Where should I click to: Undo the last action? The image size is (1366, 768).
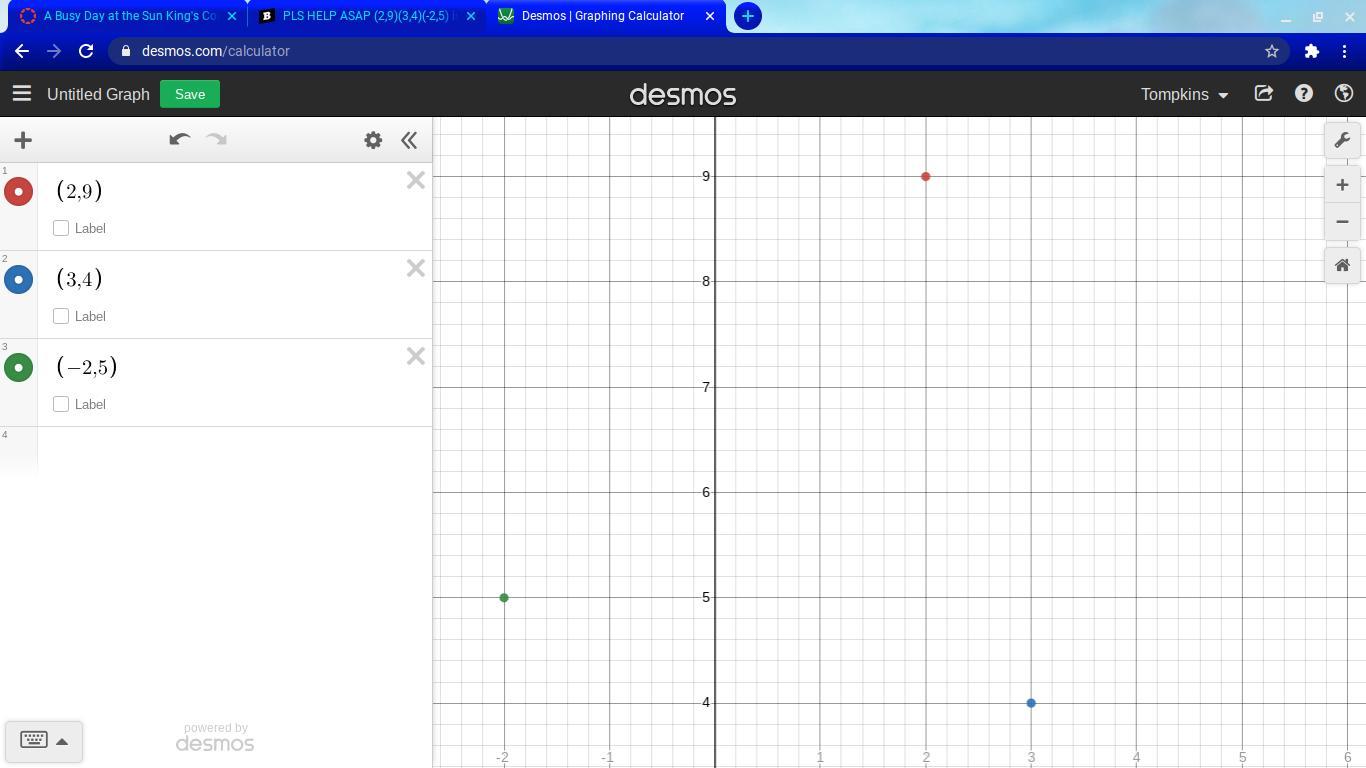(180, 140)
